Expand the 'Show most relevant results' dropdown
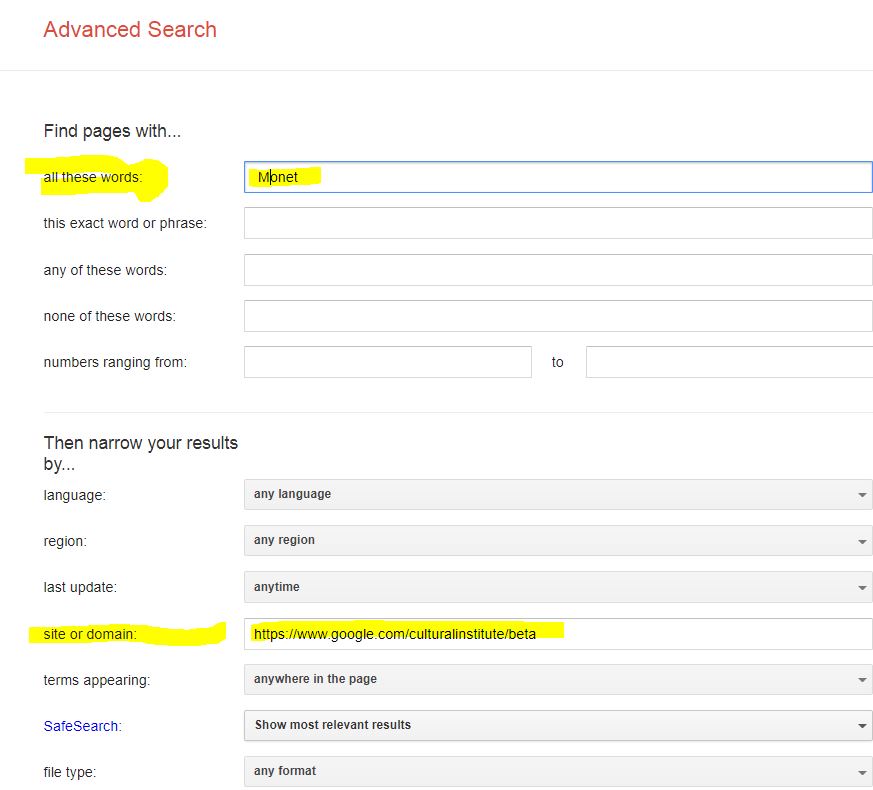 (x=558, y=726)
